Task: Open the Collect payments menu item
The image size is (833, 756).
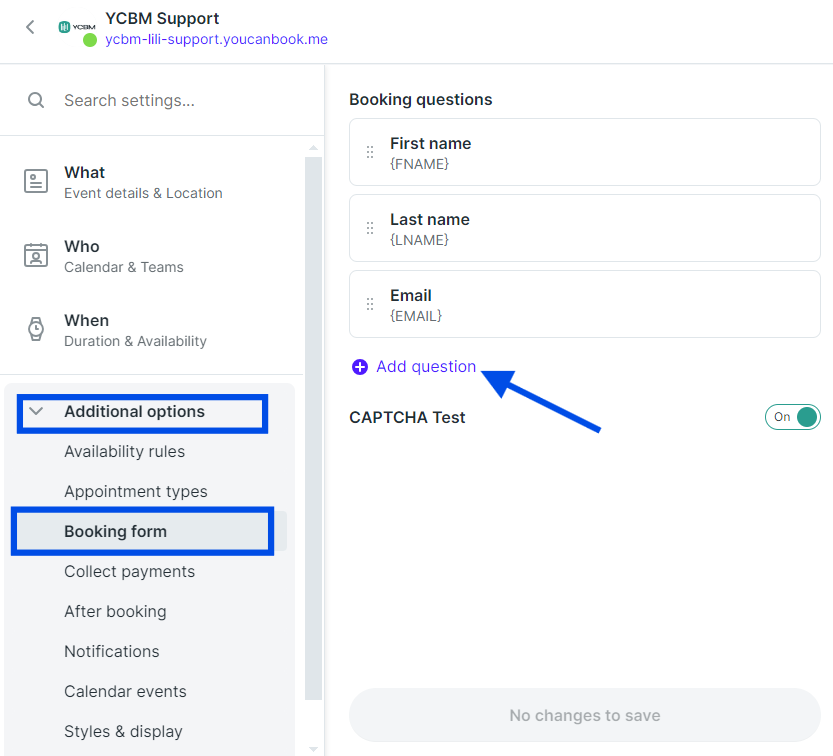Action: point(129,572)
